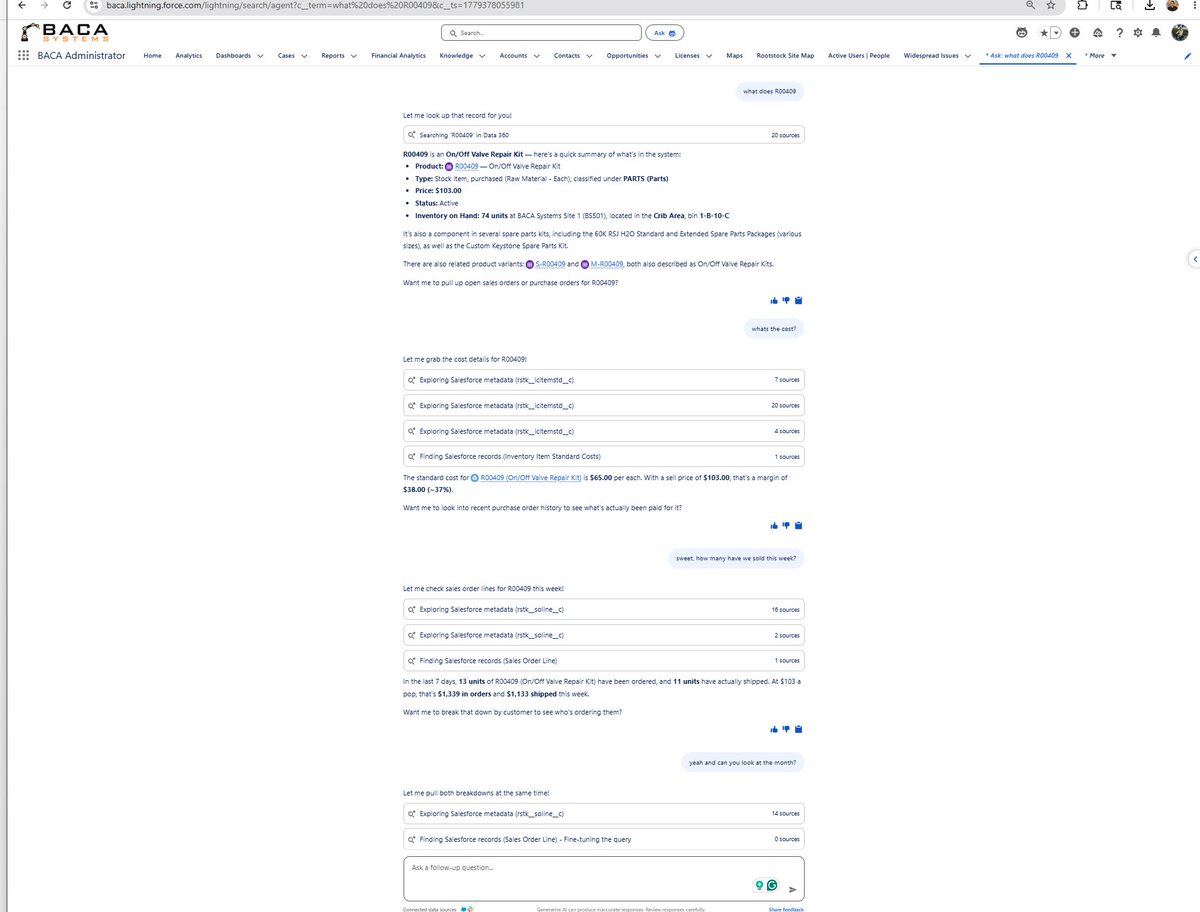Viewport: 1200px width, 912px height.
Task: Click Connected data sources icons
Action: pyautogui.click(x=468, y=909)
